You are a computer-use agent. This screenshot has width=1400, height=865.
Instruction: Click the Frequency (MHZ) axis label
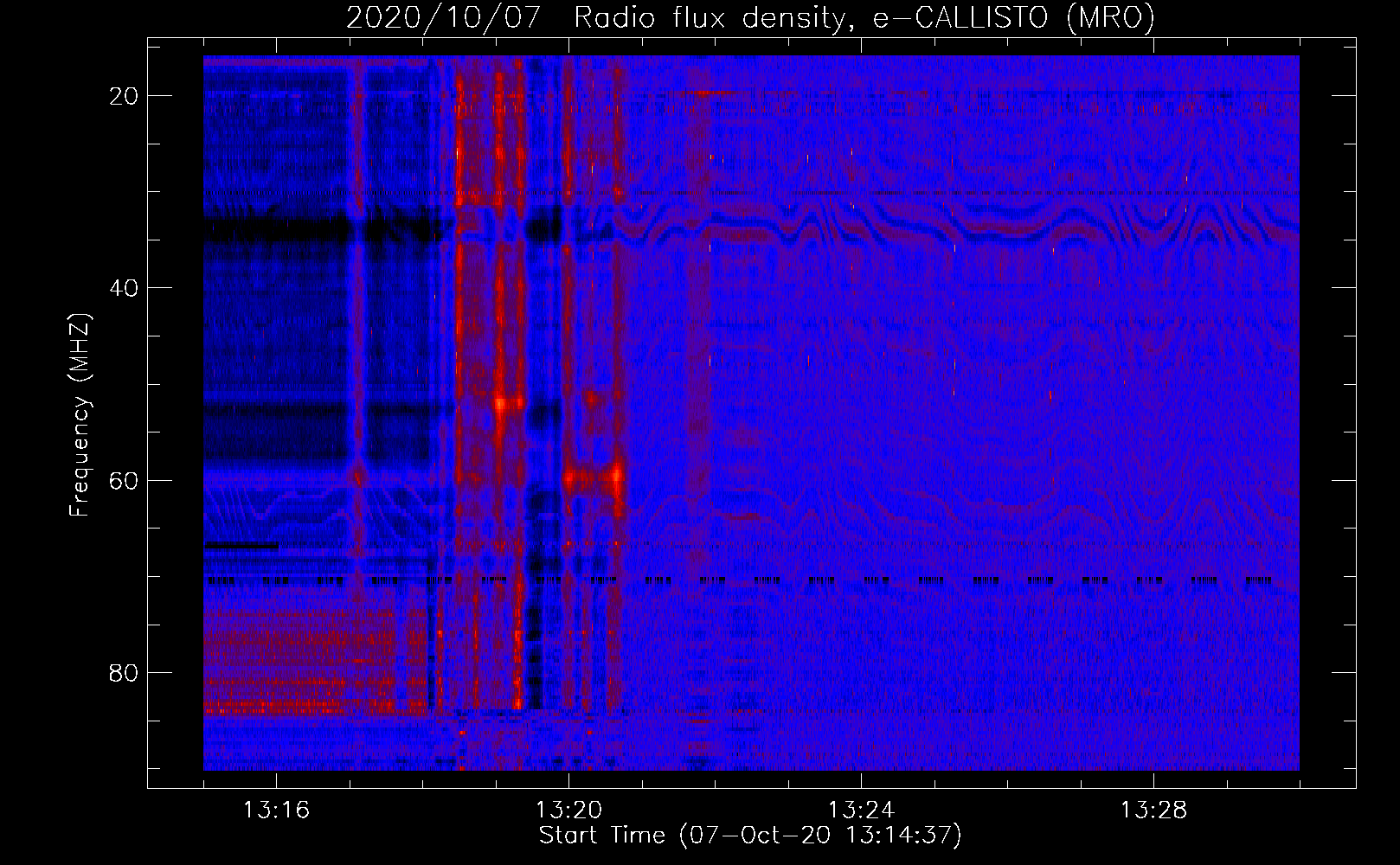click(x=80, y=415)
